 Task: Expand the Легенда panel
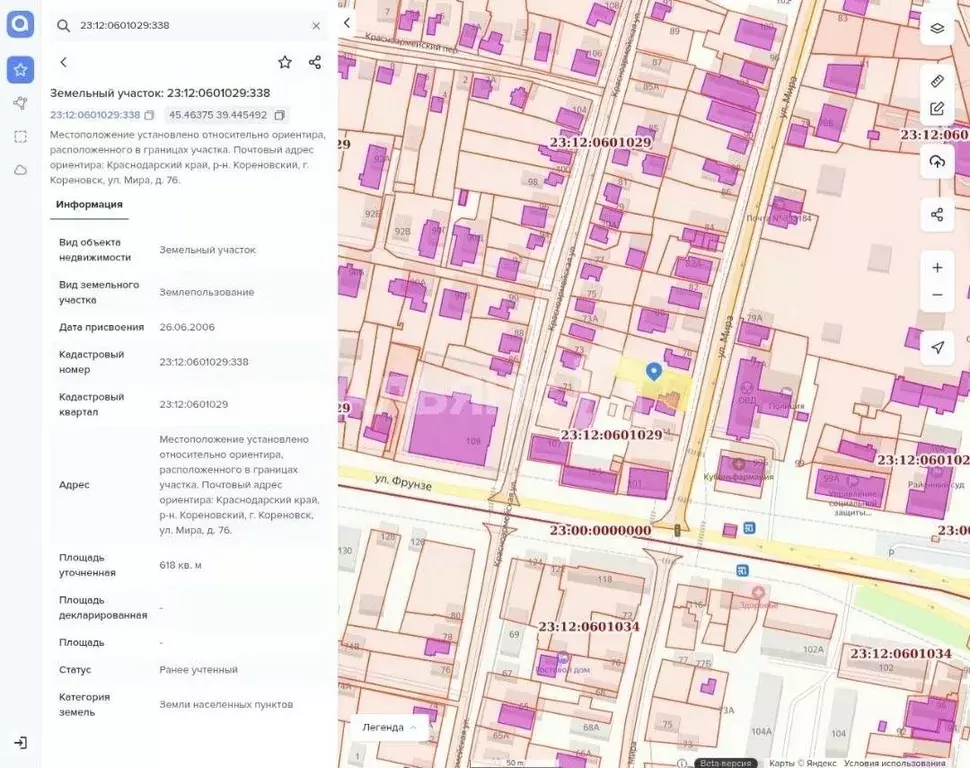click(390, 727)
